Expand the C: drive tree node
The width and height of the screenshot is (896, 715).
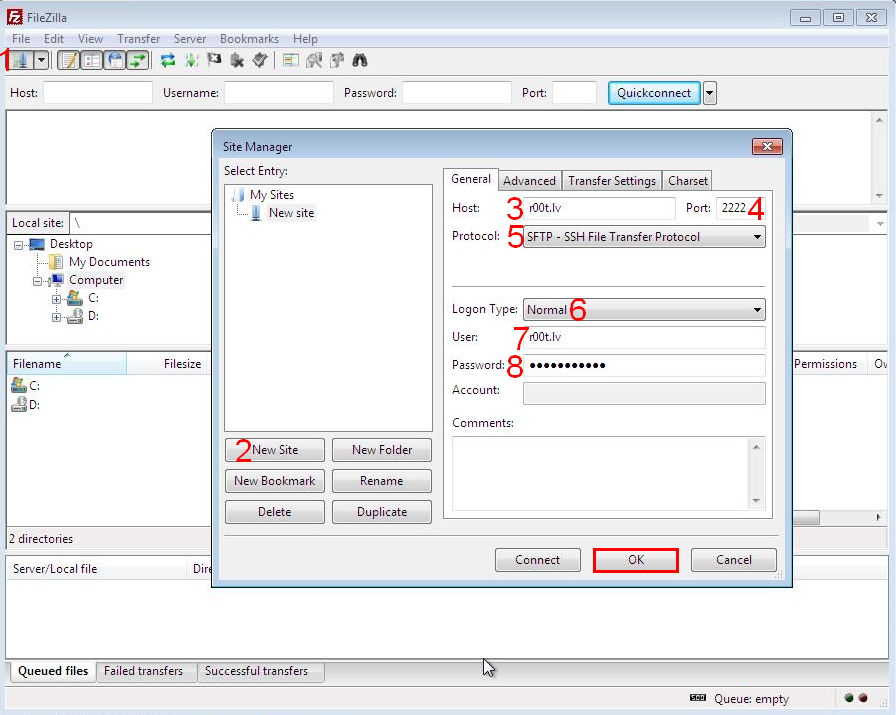pos(57,298)
